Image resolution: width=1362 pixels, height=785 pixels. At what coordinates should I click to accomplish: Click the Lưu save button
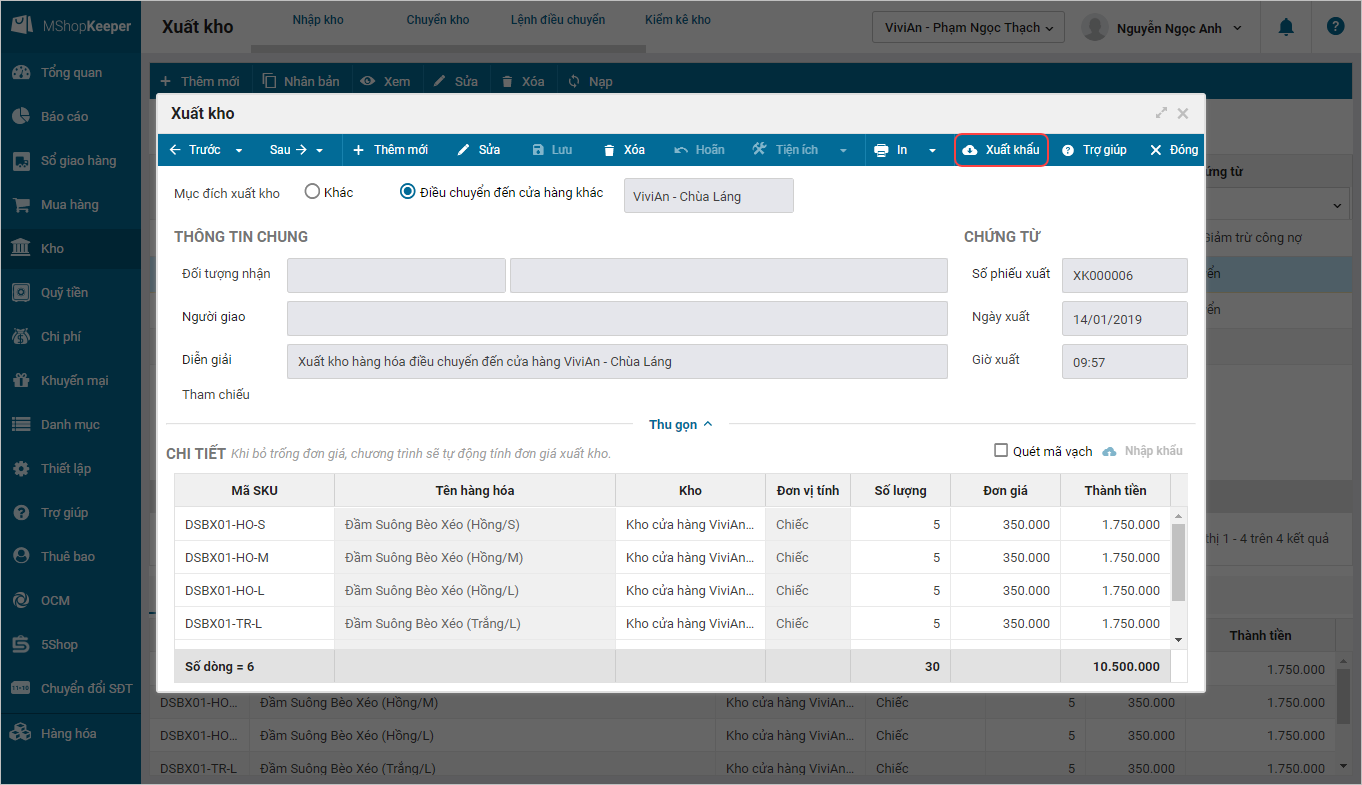tap(551, 150)
